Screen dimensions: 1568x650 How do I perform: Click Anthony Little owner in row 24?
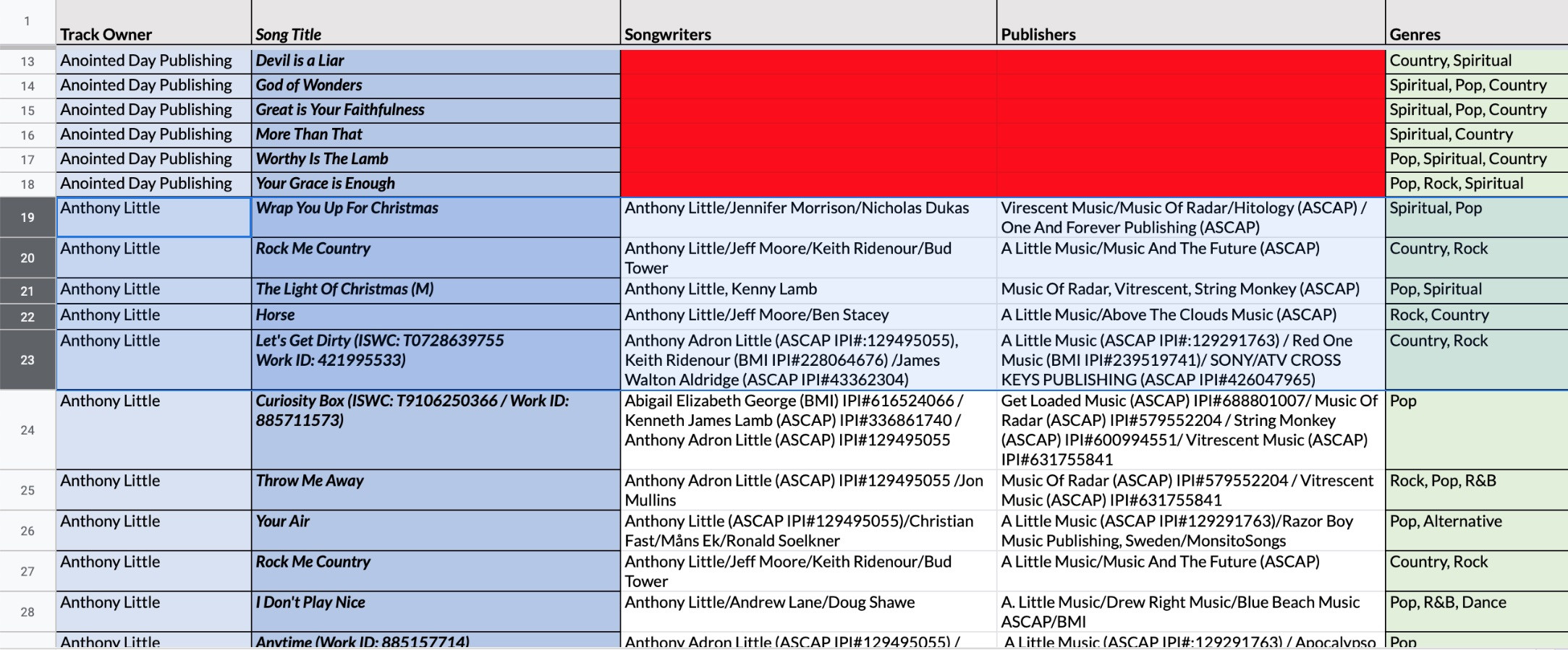point(153,430)
